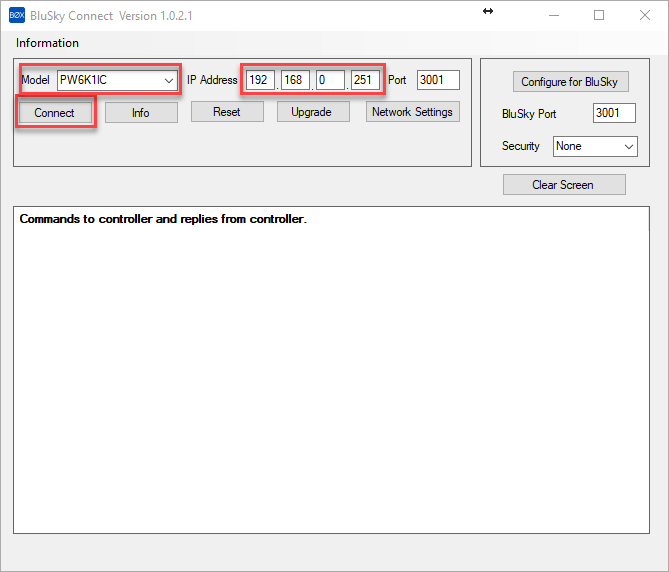Click the first IP octet field showing 192
This screenshot has height=572, width=669.
(x=260, y=80)
